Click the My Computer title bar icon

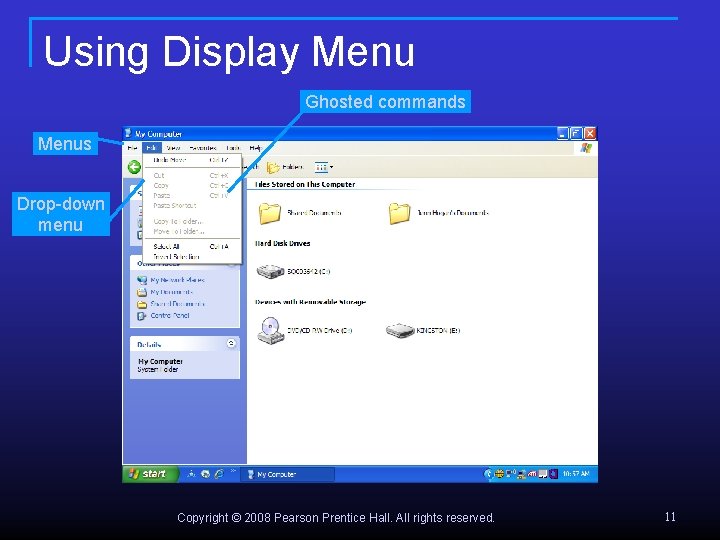point(128,134)
